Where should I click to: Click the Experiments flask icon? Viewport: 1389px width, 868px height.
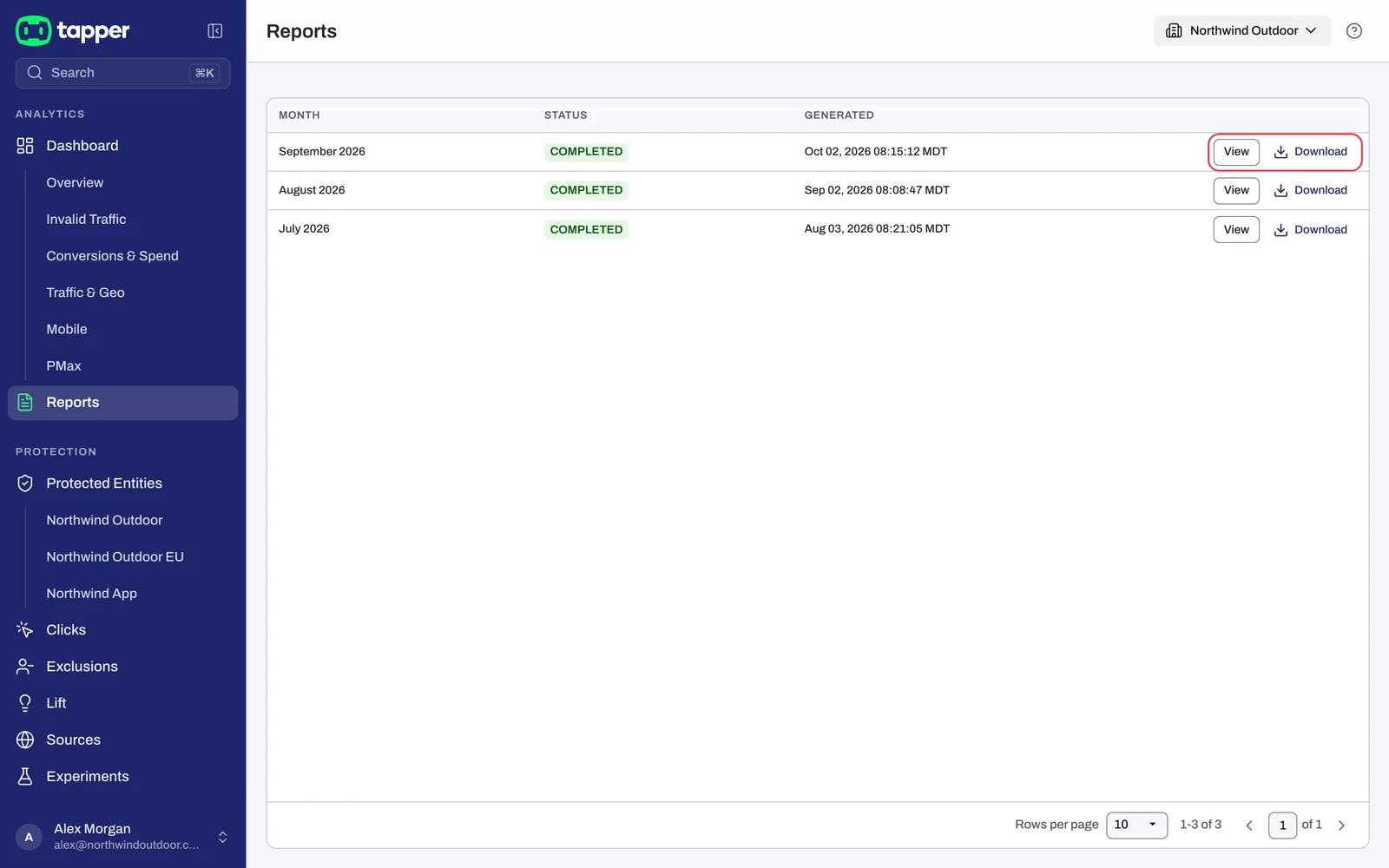(25, 776)
